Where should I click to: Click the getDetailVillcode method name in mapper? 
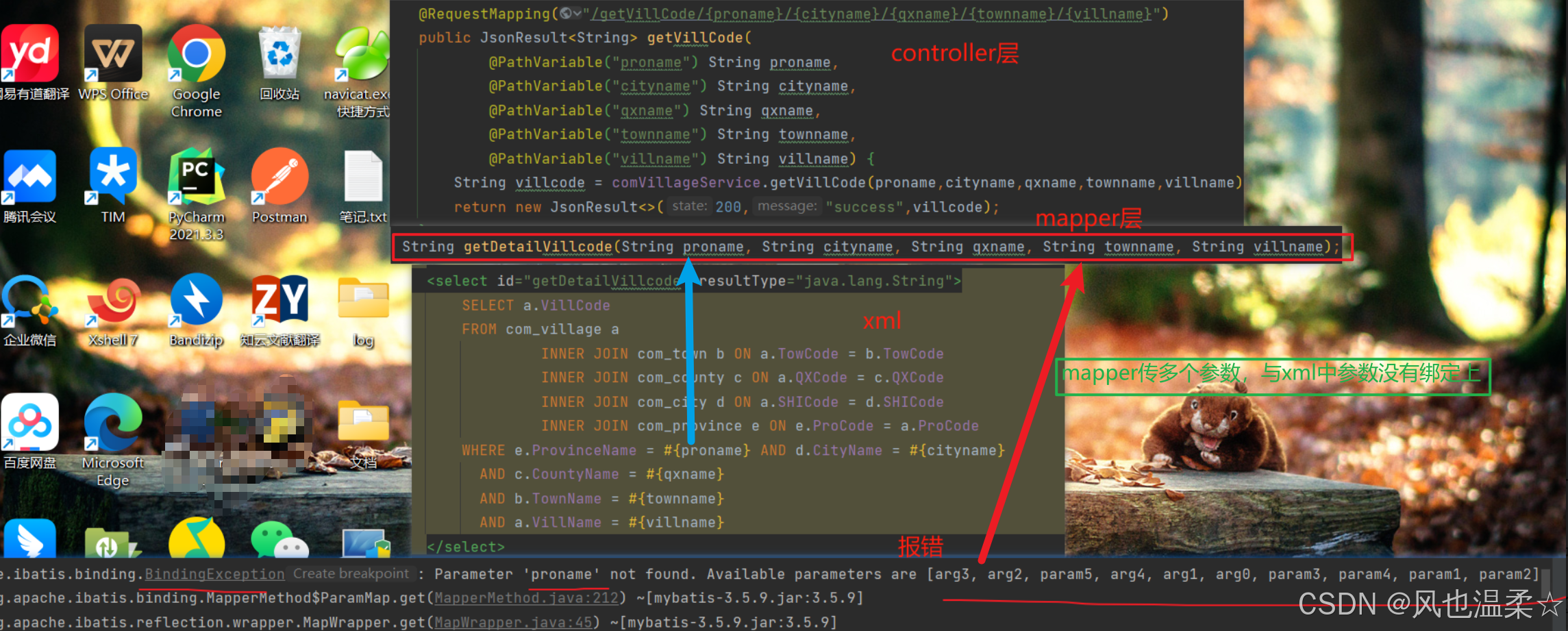(x=538, y=247)
